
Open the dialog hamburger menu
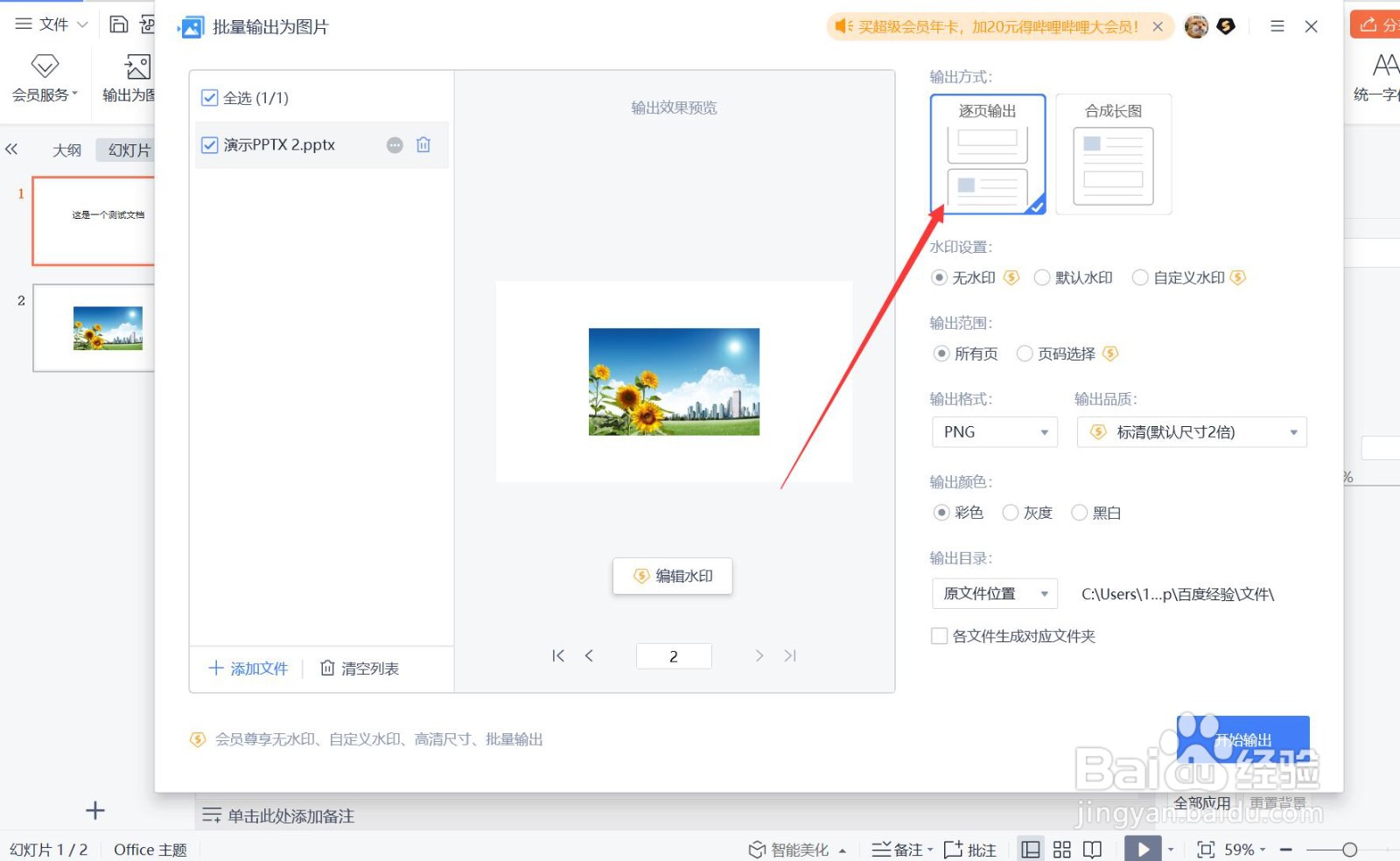click(x=1277, y=26)
